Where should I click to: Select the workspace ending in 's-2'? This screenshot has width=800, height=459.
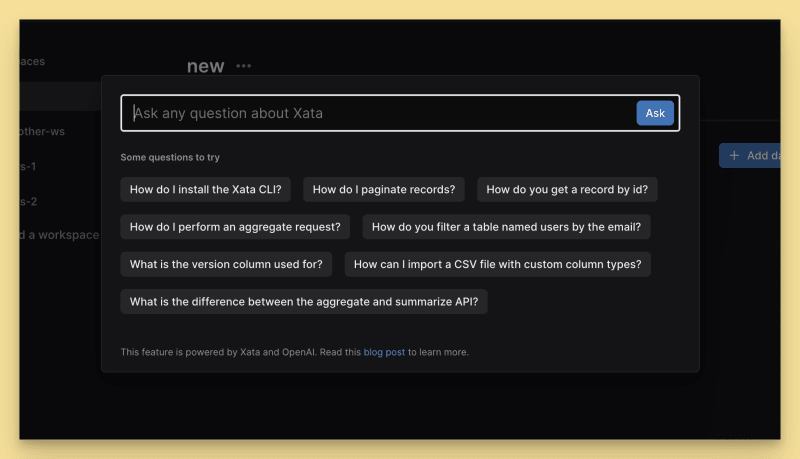pos(28,201)
